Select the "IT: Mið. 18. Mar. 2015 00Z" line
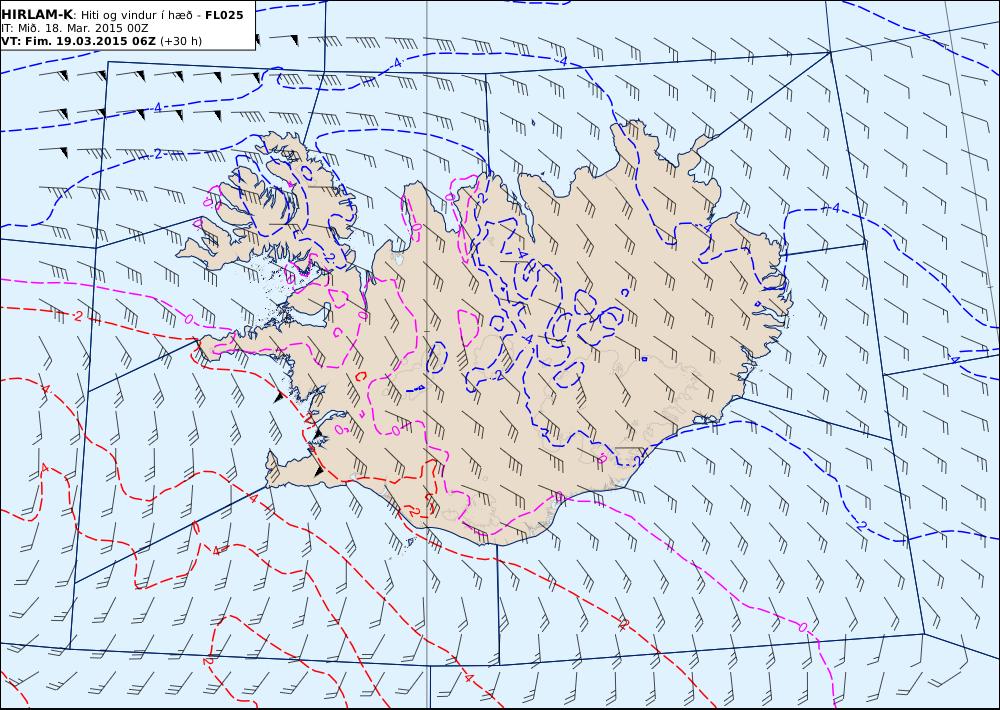 click(75, 28)
